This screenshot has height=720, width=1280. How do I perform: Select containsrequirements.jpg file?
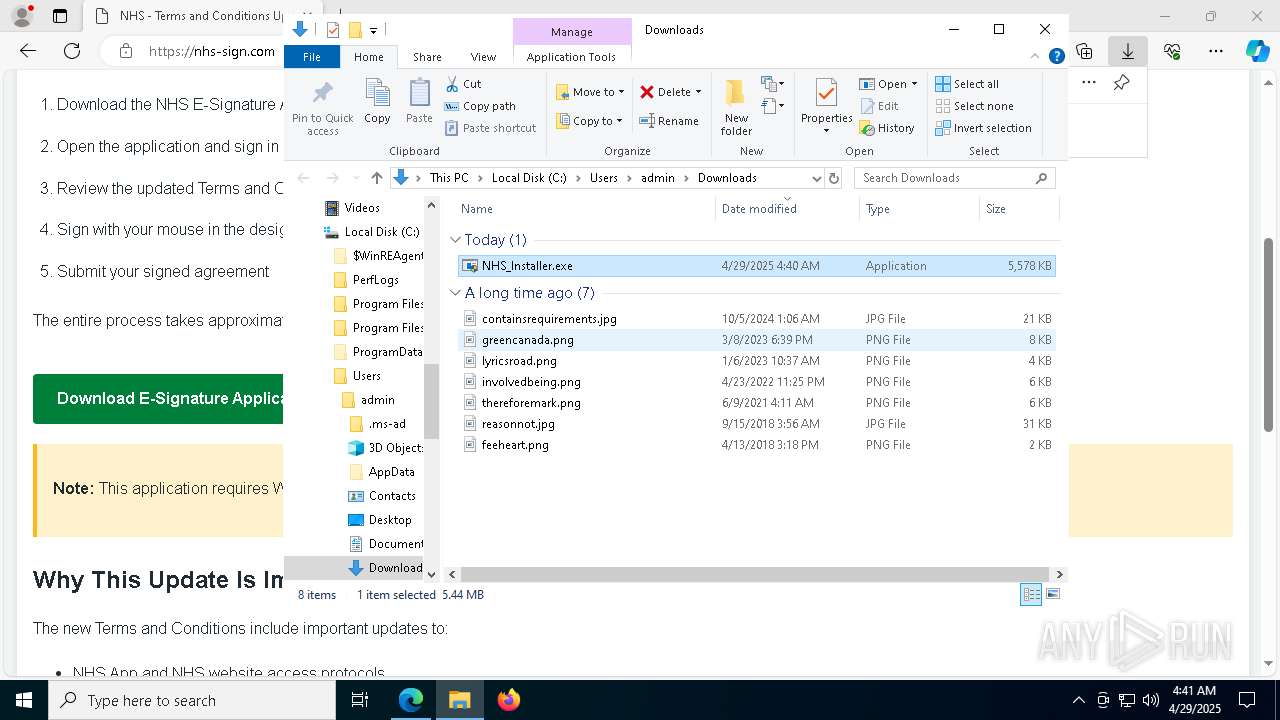(756, 319)
